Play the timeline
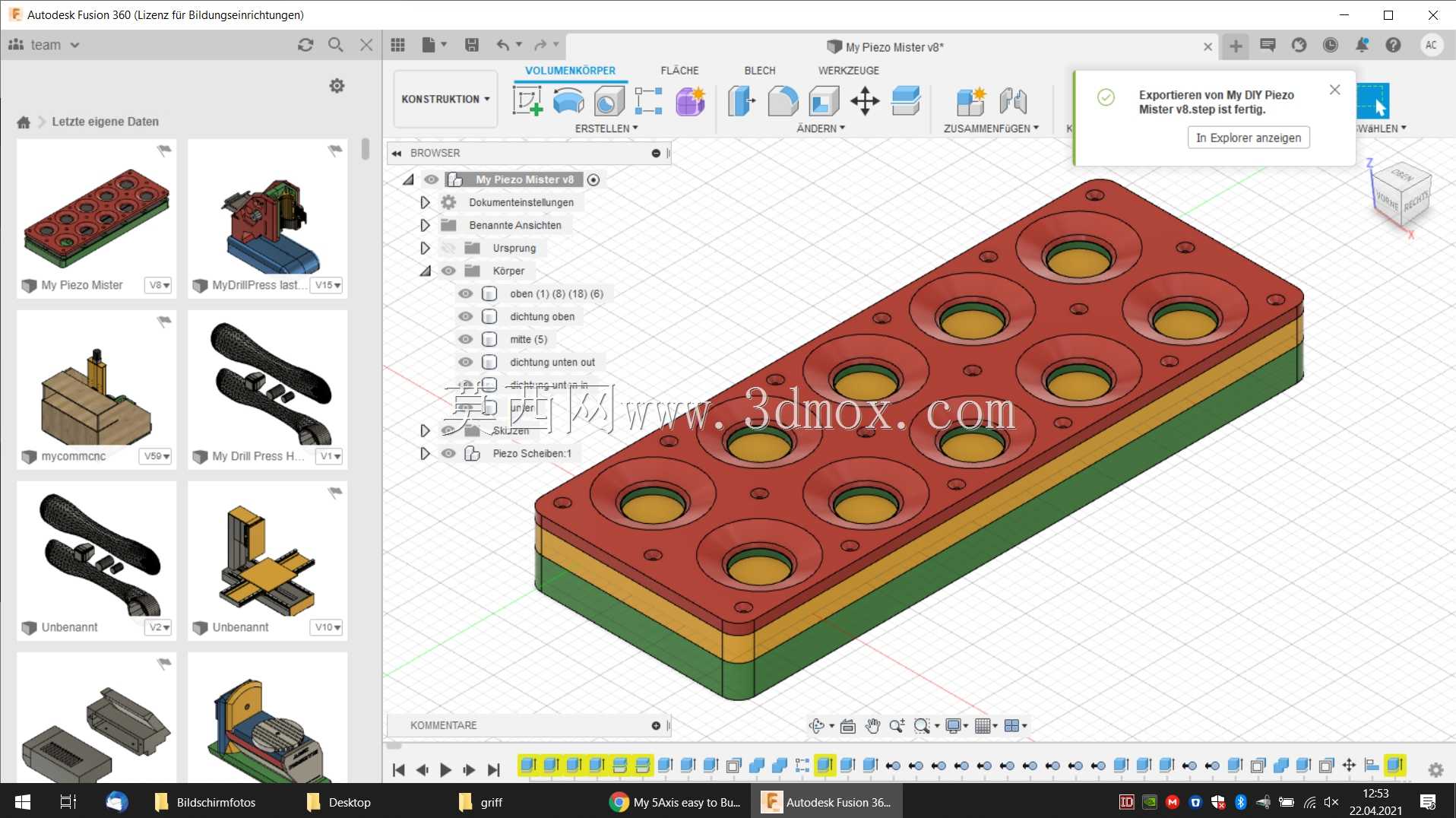This screenshot has height=818, width=1456. tap(446, 769)
